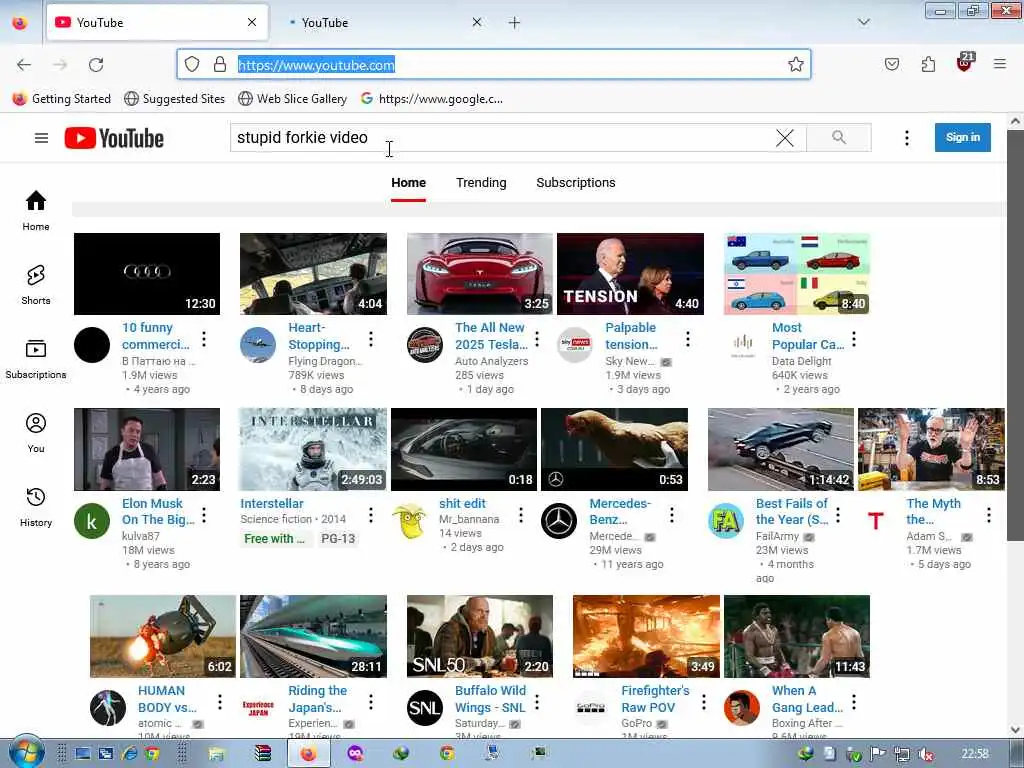Open the YouTube hamburger guide menu

coord(41,138)
